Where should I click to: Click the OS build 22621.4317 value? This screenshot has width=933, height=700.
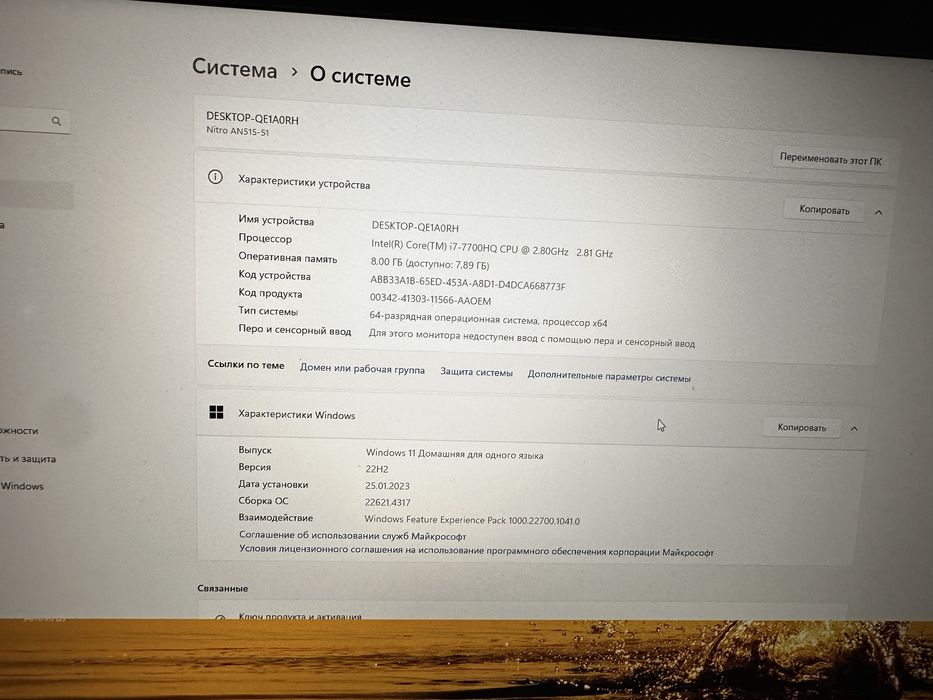387,502
